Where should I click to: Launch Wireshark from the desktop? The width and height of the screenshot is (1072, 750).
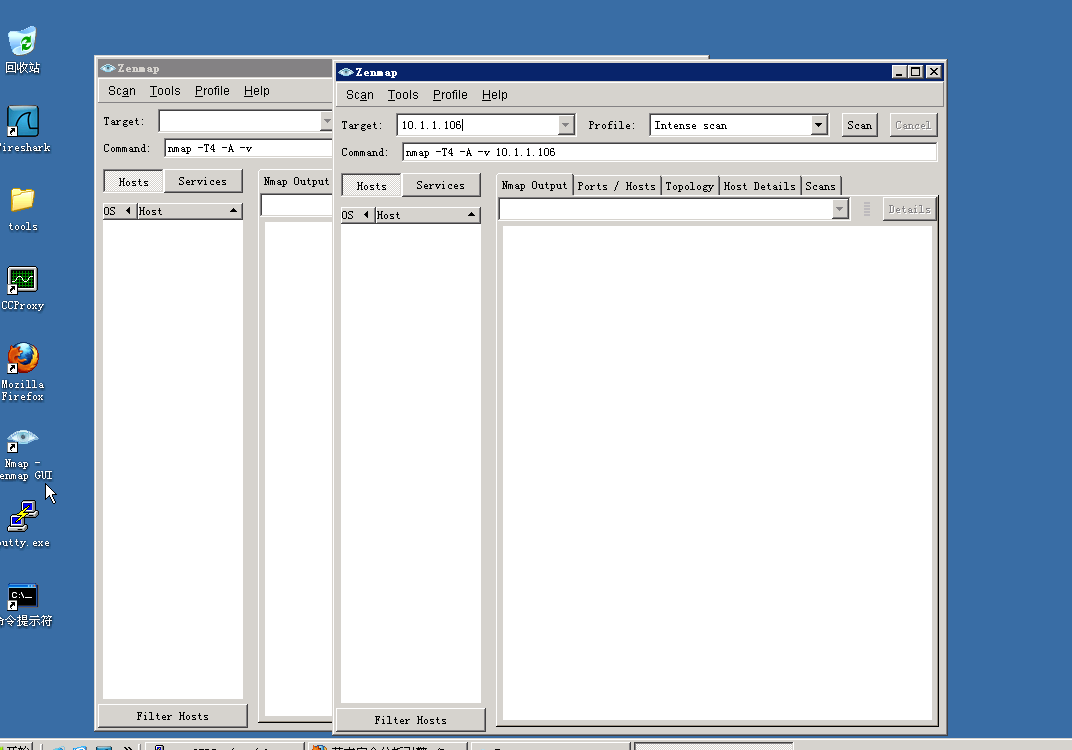point(24,129)
